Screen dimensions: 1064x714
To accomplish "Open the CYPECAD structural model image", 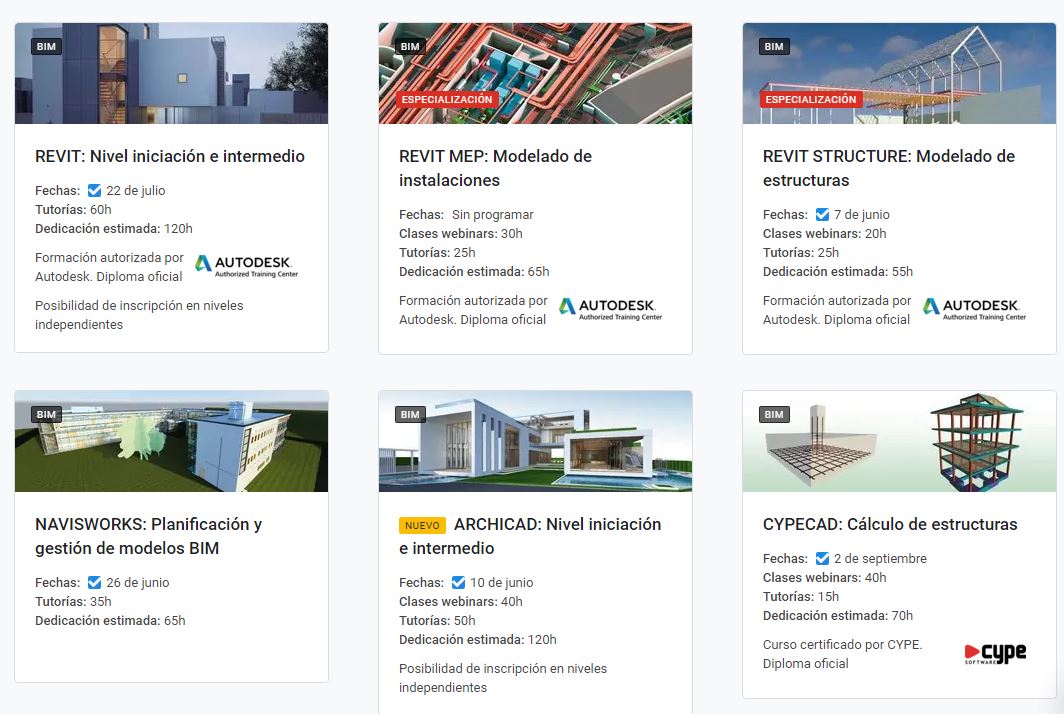I will pyautogui.click(x=899, y=441).
